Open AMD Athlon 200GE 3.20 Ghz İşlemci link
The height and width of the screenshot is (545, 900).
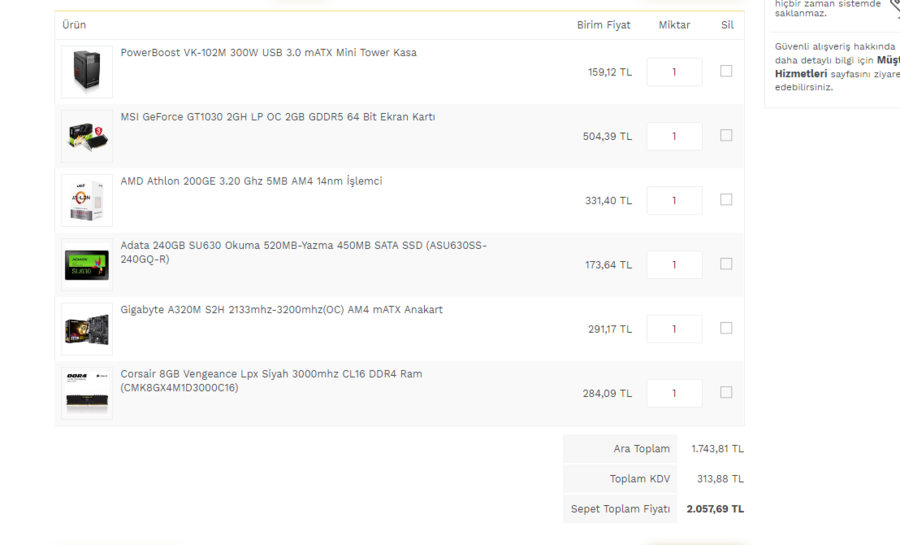[x=251, y=181]
